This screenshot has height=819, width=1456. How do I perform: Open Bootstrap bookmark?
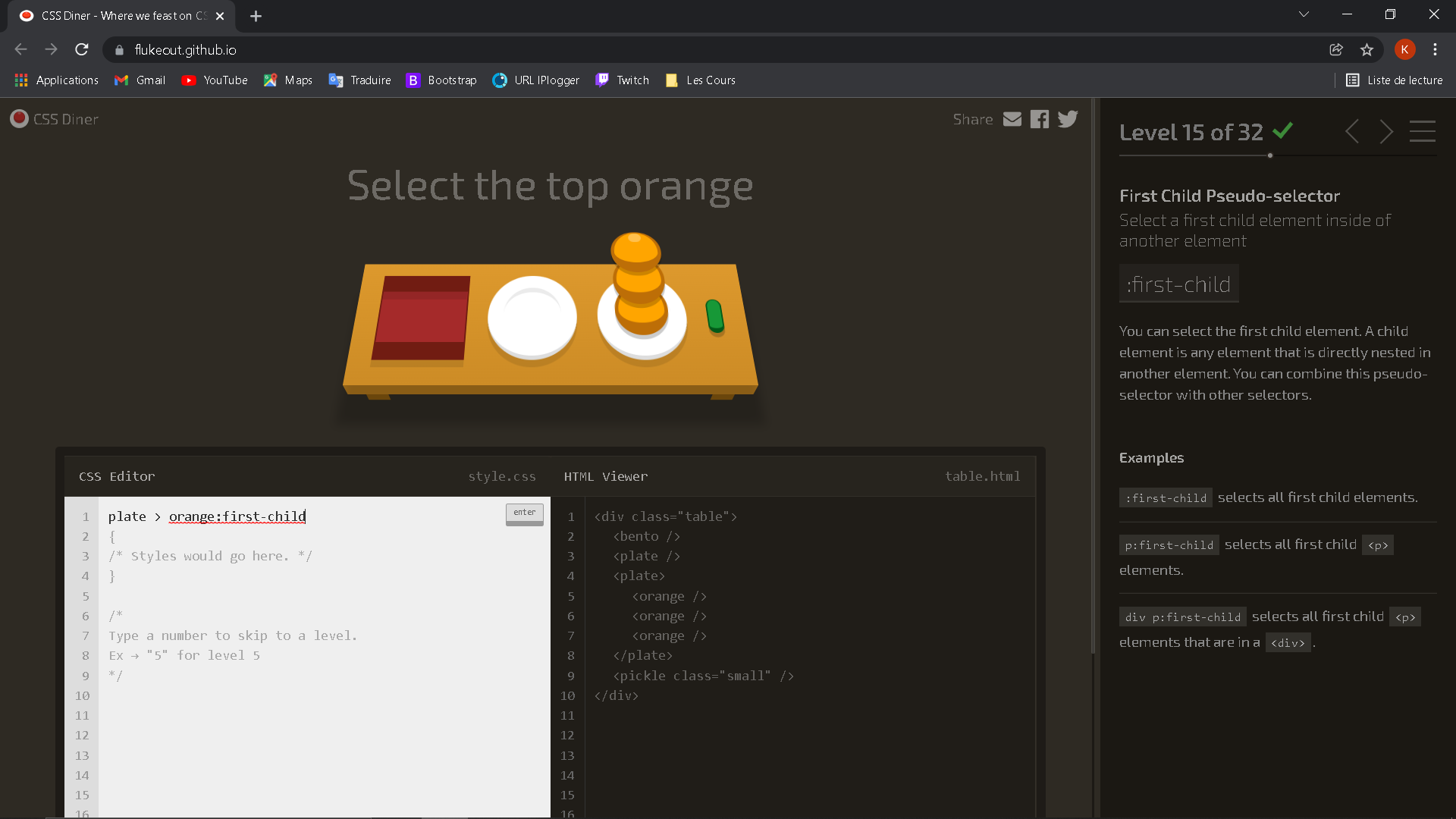point(441,80)
